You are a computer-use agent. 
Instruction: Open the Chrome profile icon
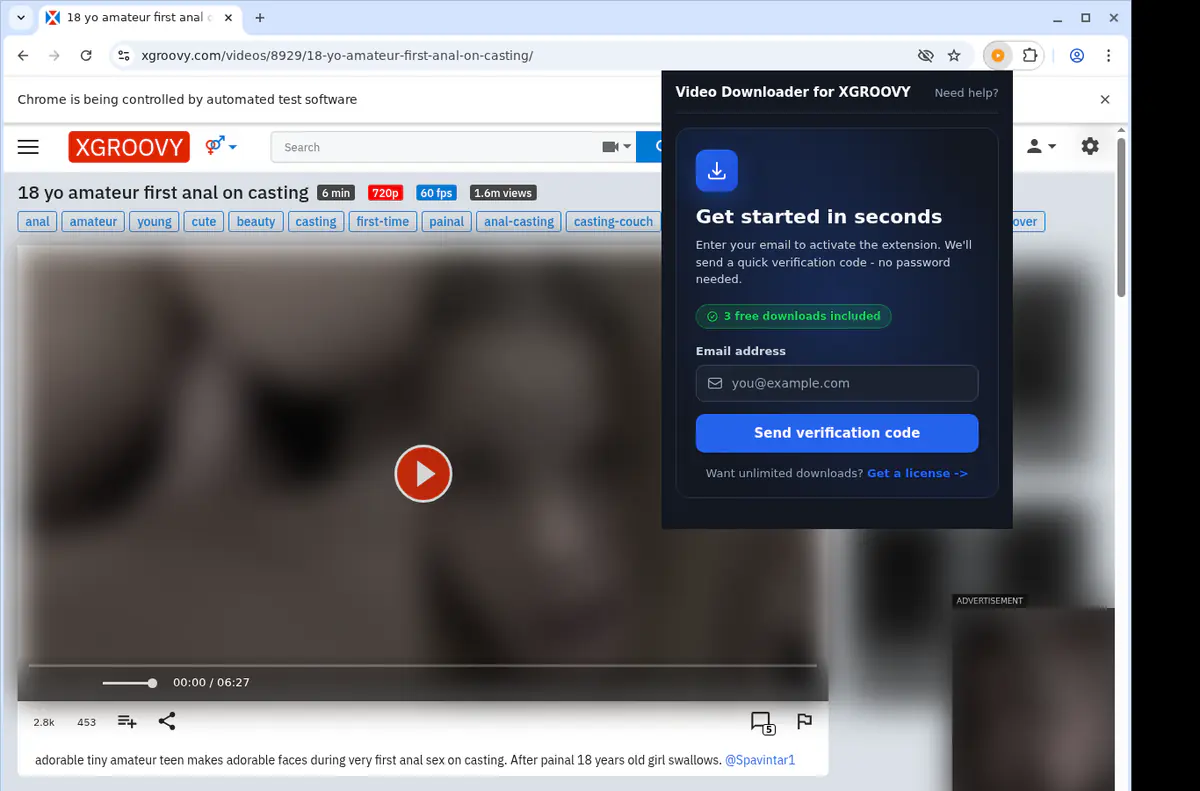point(1077,56)
